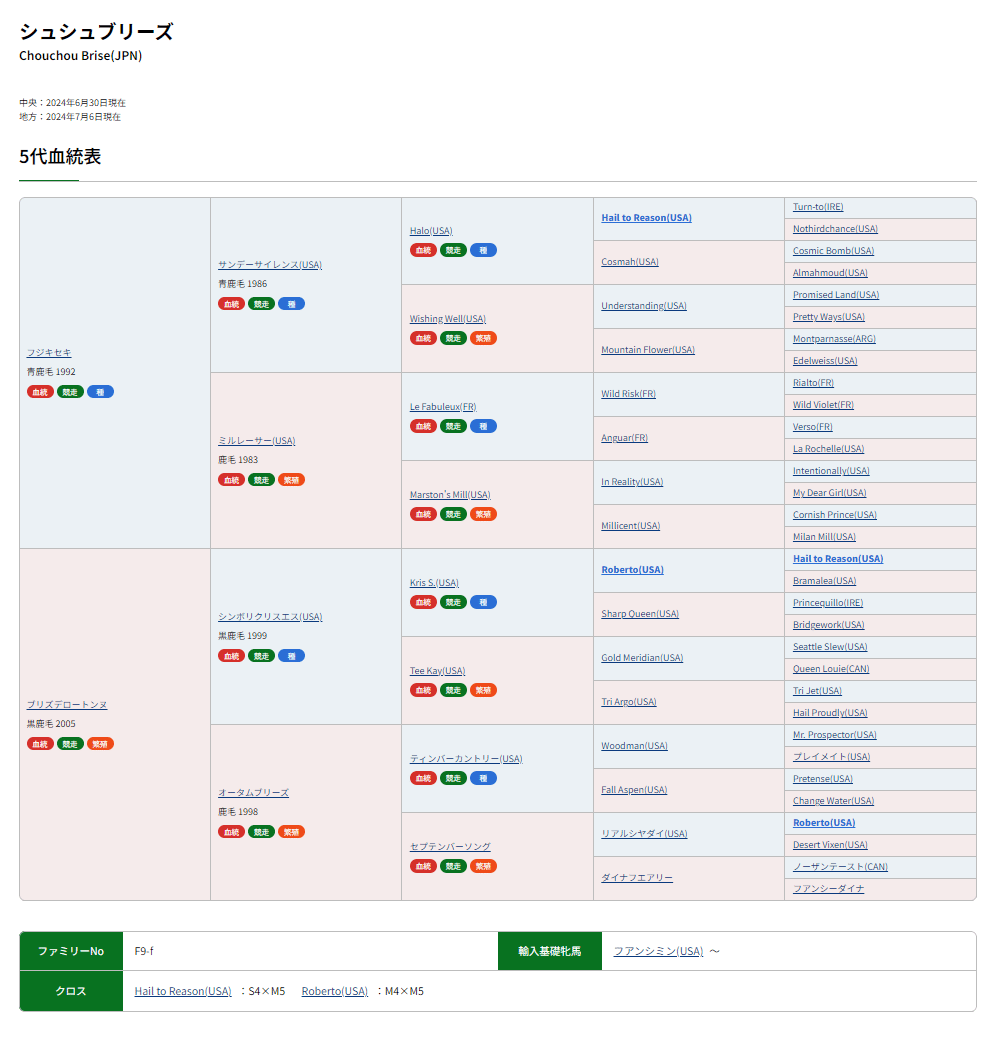
Task: Click the red 血統 badge under フジキセキ
Action: pyautogui.click(x=40, y=392)
